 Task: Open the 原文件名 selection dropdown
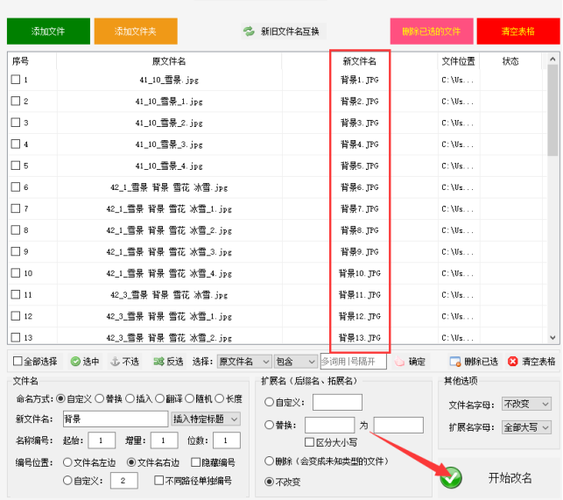(x=244, y=361)
